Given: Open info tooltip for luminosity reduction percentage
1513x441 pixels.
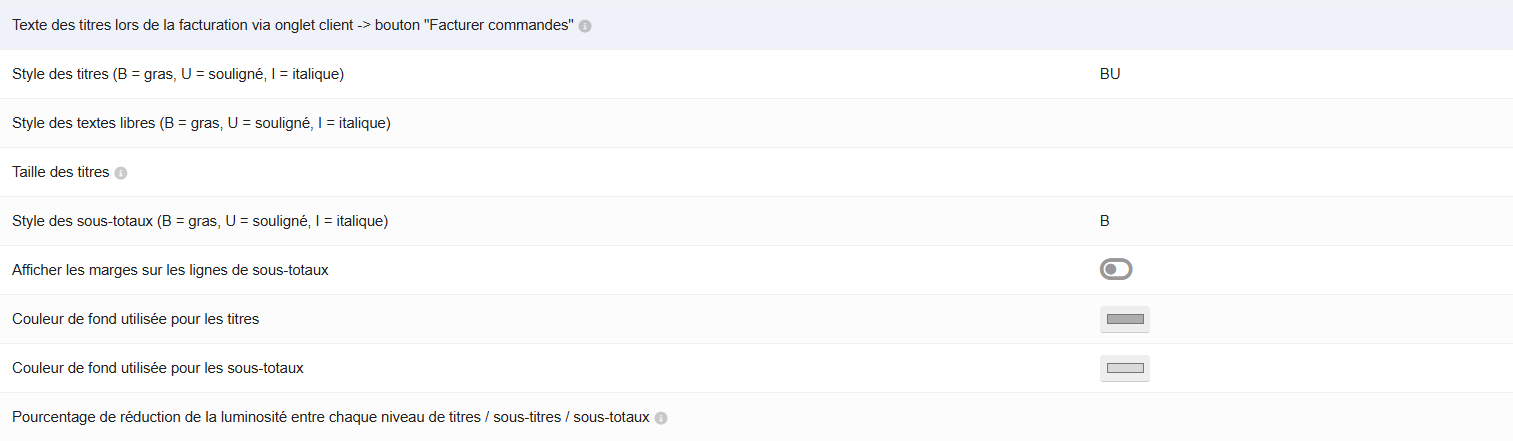Looking at the screenshot, I should click(x=661, y=418).
